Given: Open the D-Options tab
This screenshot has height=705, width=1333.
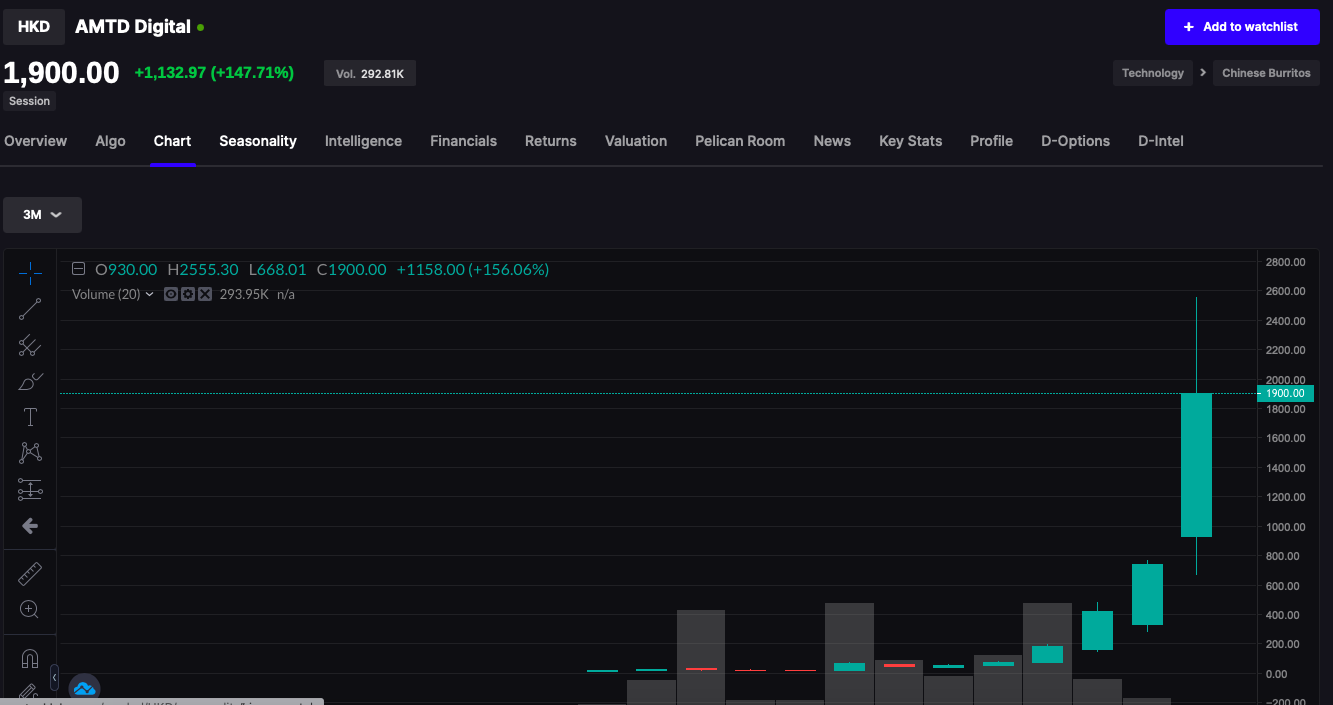Looking at the screenshot, I should [1075, 141].
